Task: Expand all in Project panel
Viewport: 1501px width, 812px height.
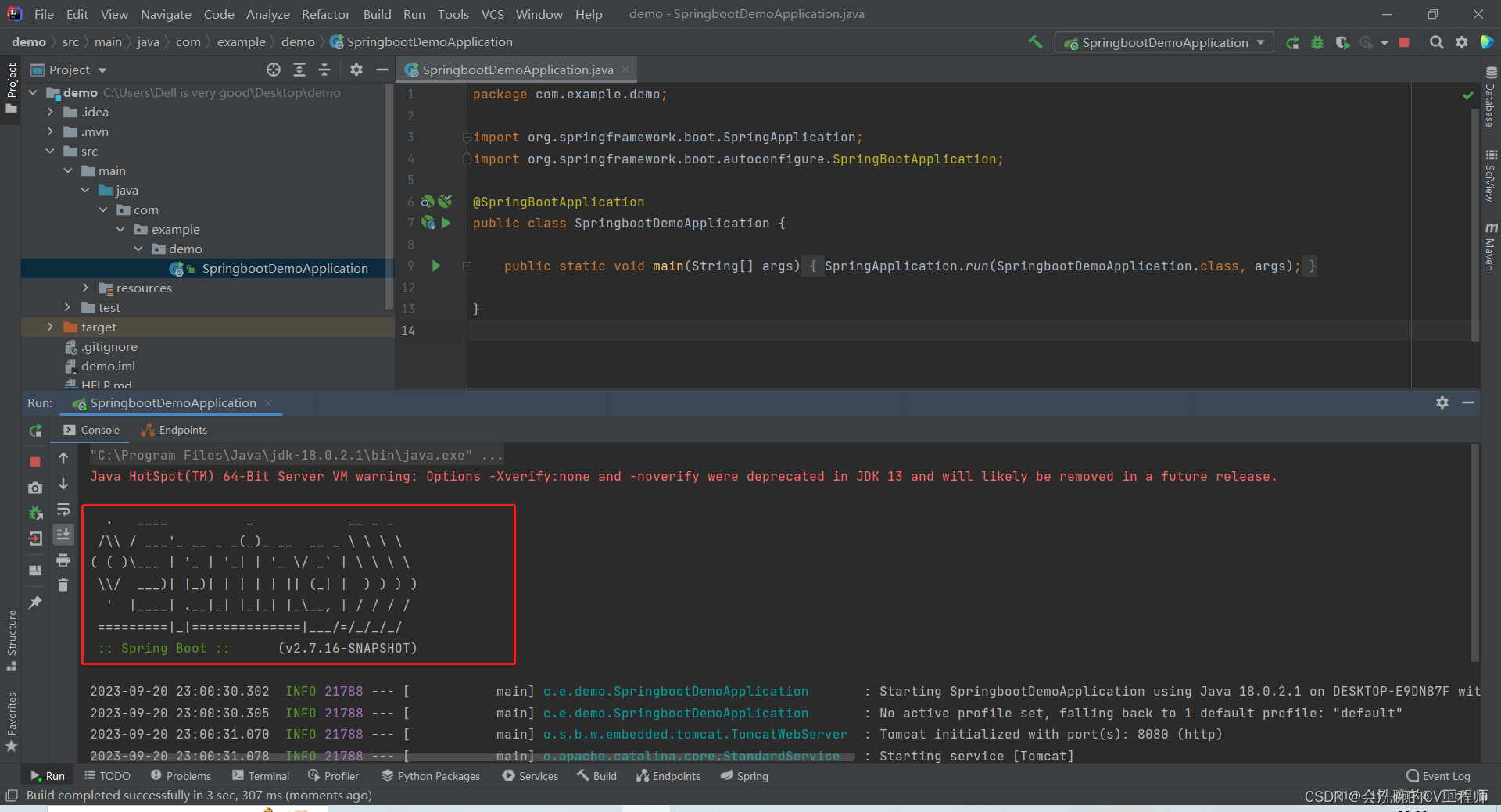Action: pyautogui.click(x=299, y=70)
